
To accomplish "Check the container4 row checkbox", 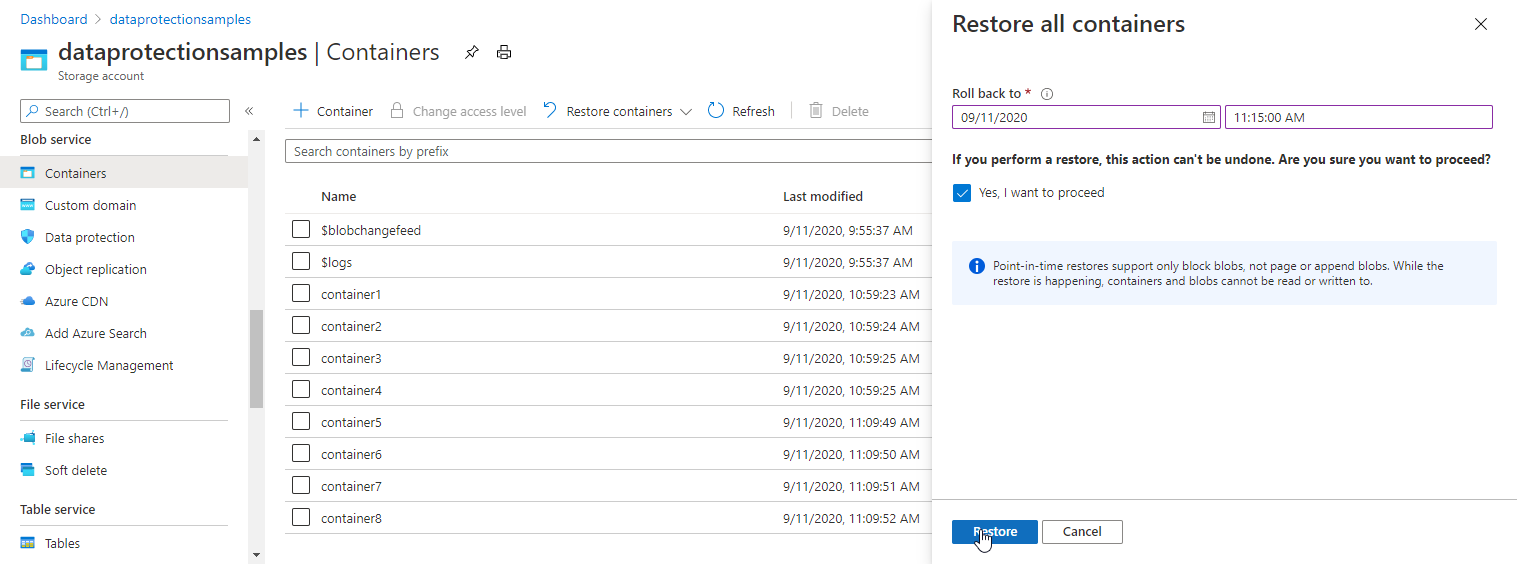I will tap(301, 390).
